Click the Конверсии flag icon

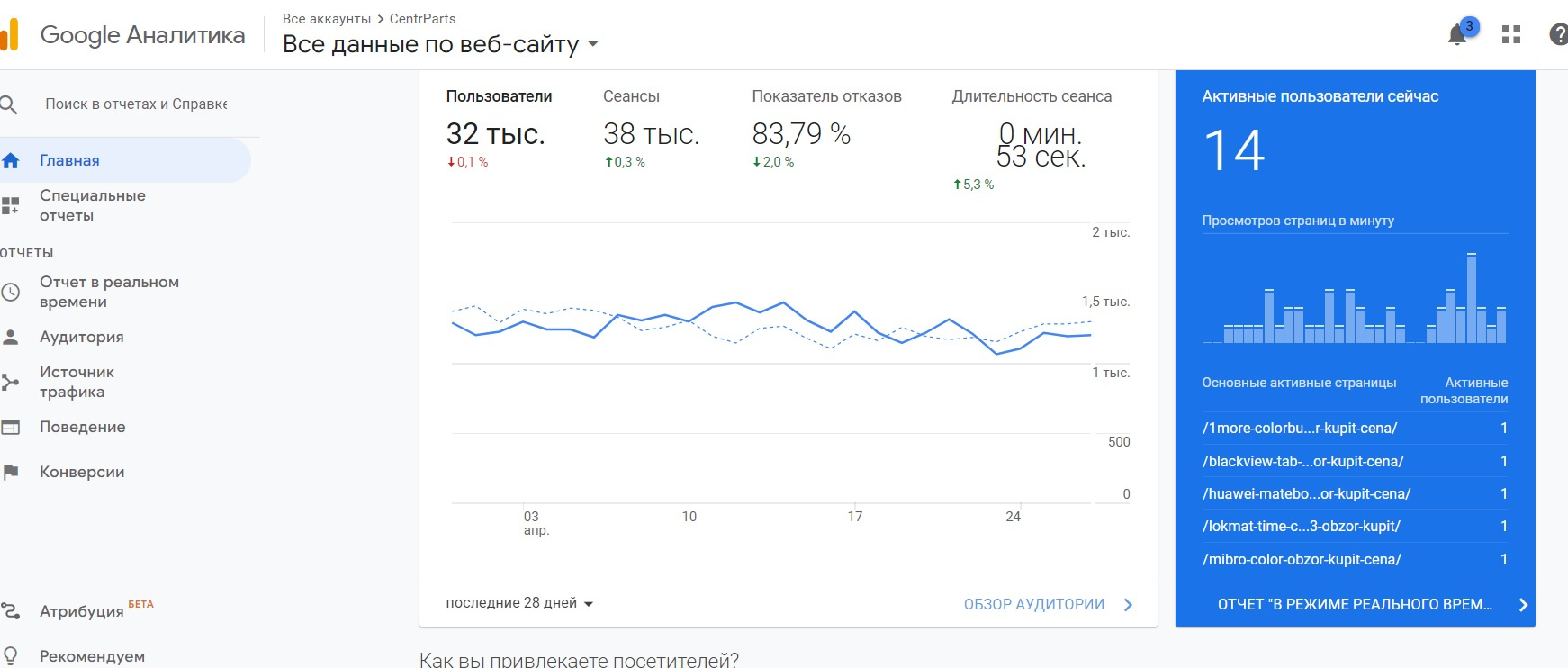(x=11, y=472)
